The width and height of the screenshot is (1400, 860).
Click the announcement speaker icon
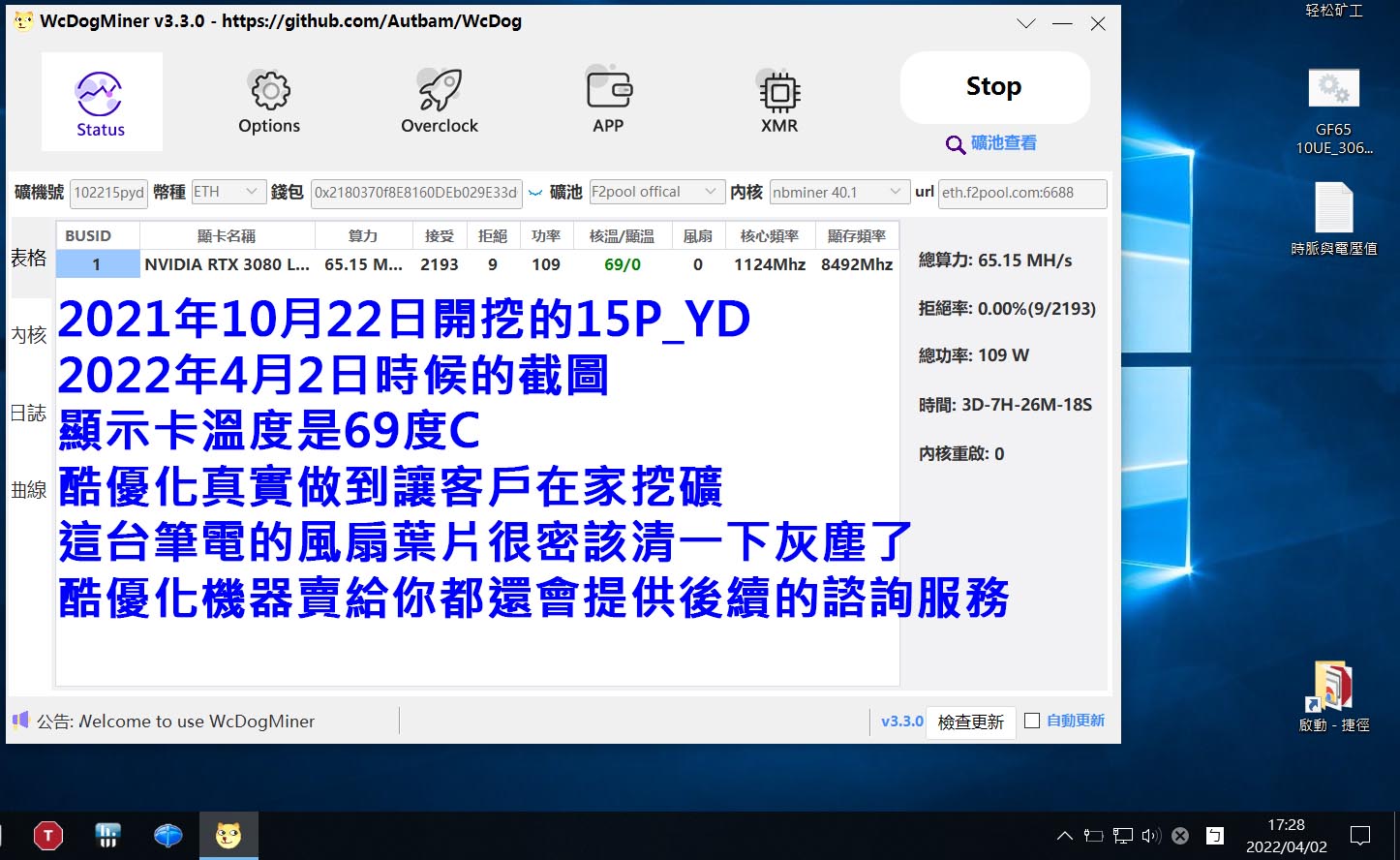(20, 721)
